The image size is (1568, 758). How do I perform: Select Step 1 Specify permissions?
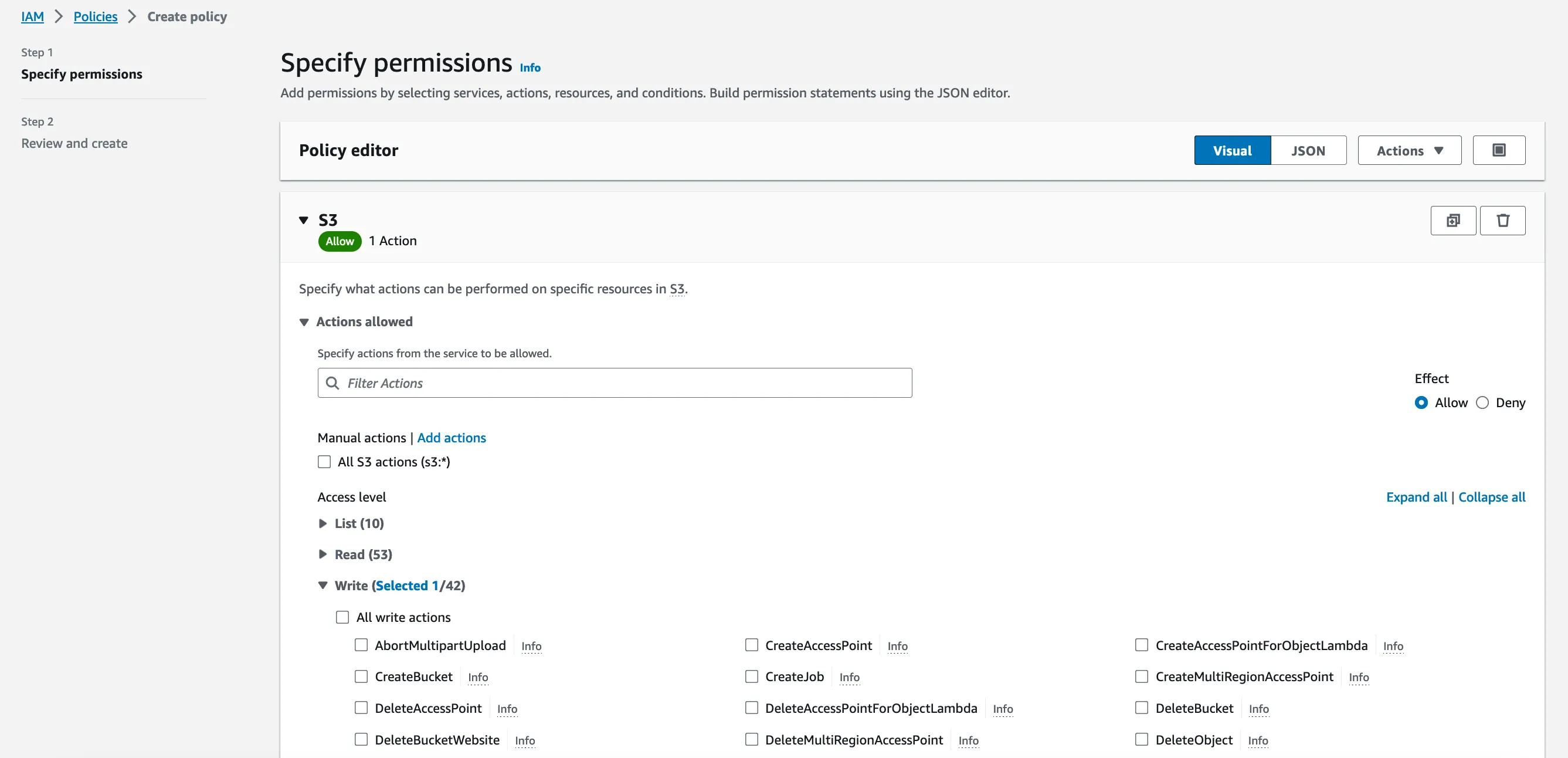82,75
